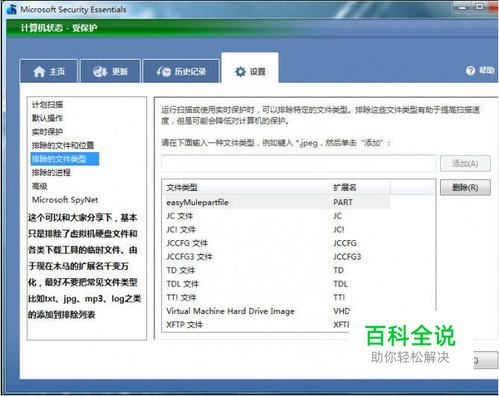Click the Microsoft Security Essentials title icon

coord(12,9)
